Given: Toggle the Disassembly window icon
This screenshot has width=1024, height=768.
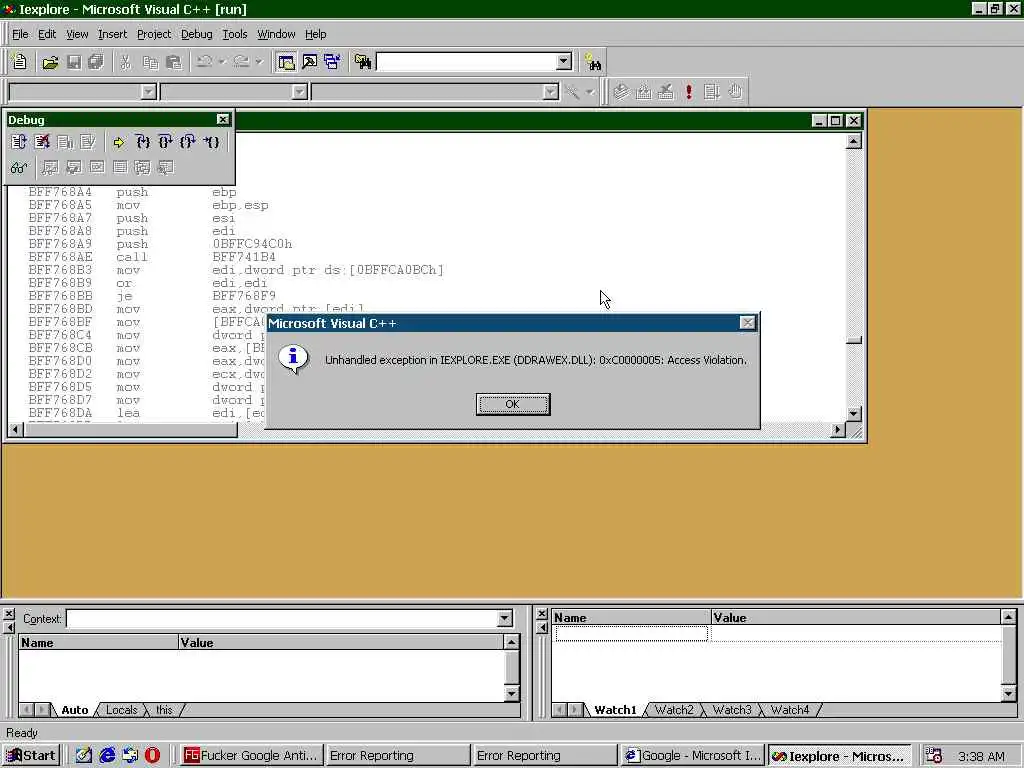Looking at the screenshot, I should click(165, 168).
